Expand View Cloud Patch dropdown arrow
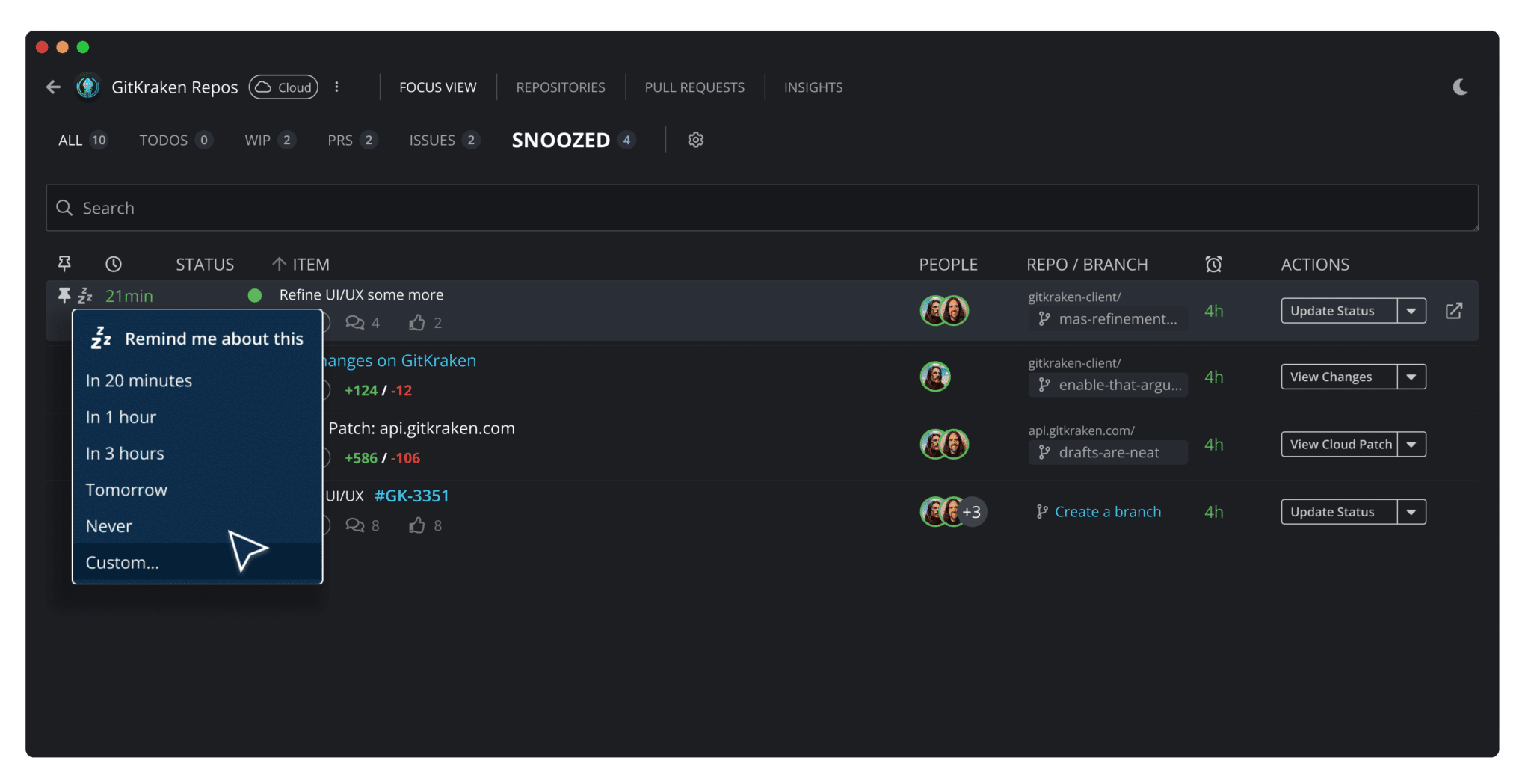Viewport: 1531px width, 784px height. tap(1411, 445)
